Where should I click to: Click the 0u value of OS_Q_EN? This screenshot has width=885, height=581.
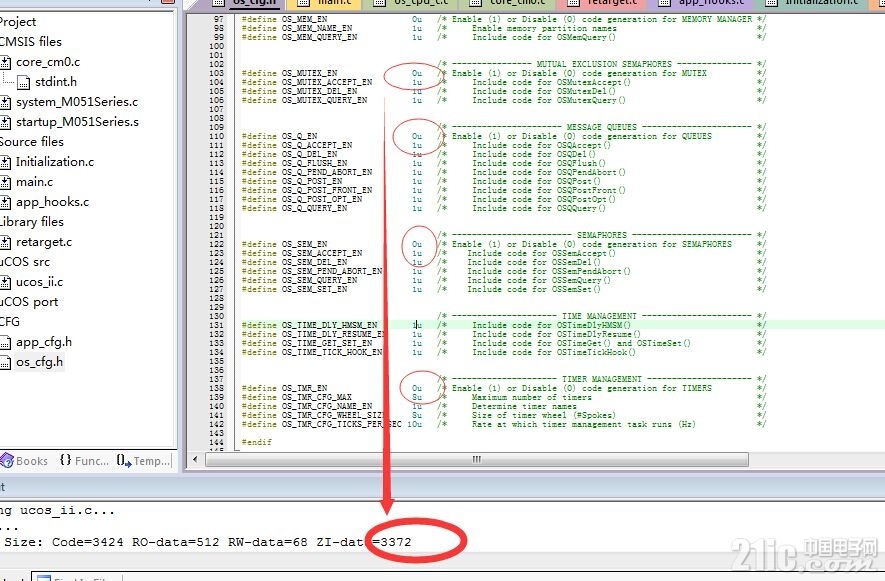[x=417, y=136]
